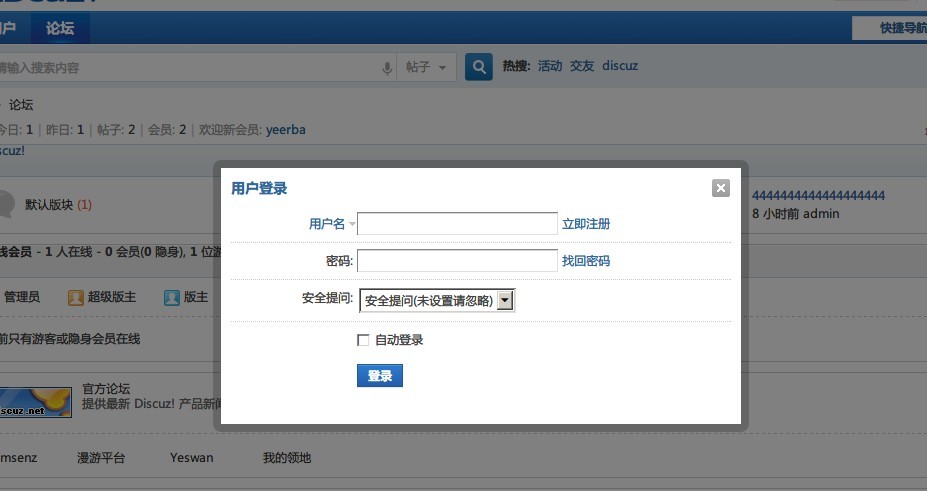Open the 找回密码 recover password link
The image size is (927, 491).
(x=585, y=261)
